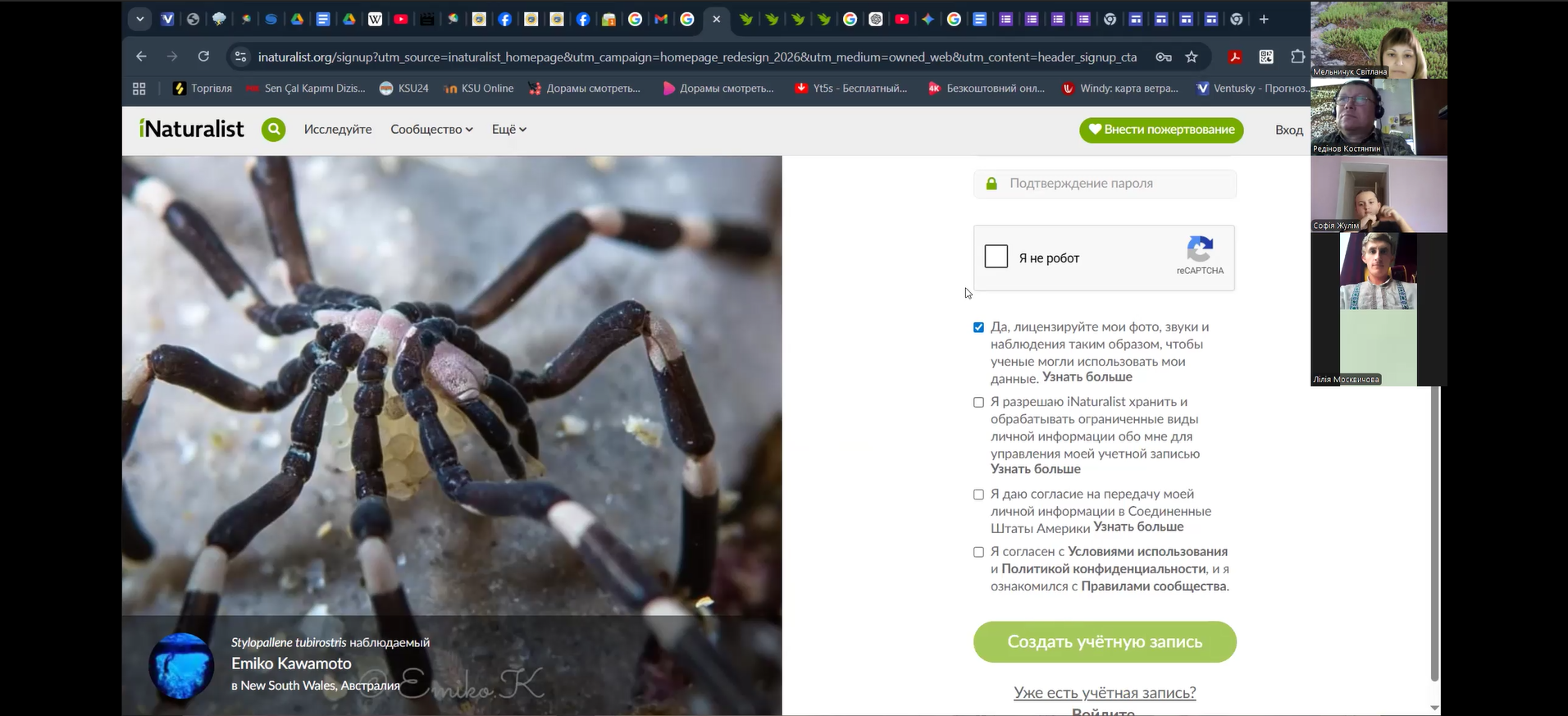The image size is (1568, 716).
Task: Open a new browser tab
Action: coord(1264,19)
